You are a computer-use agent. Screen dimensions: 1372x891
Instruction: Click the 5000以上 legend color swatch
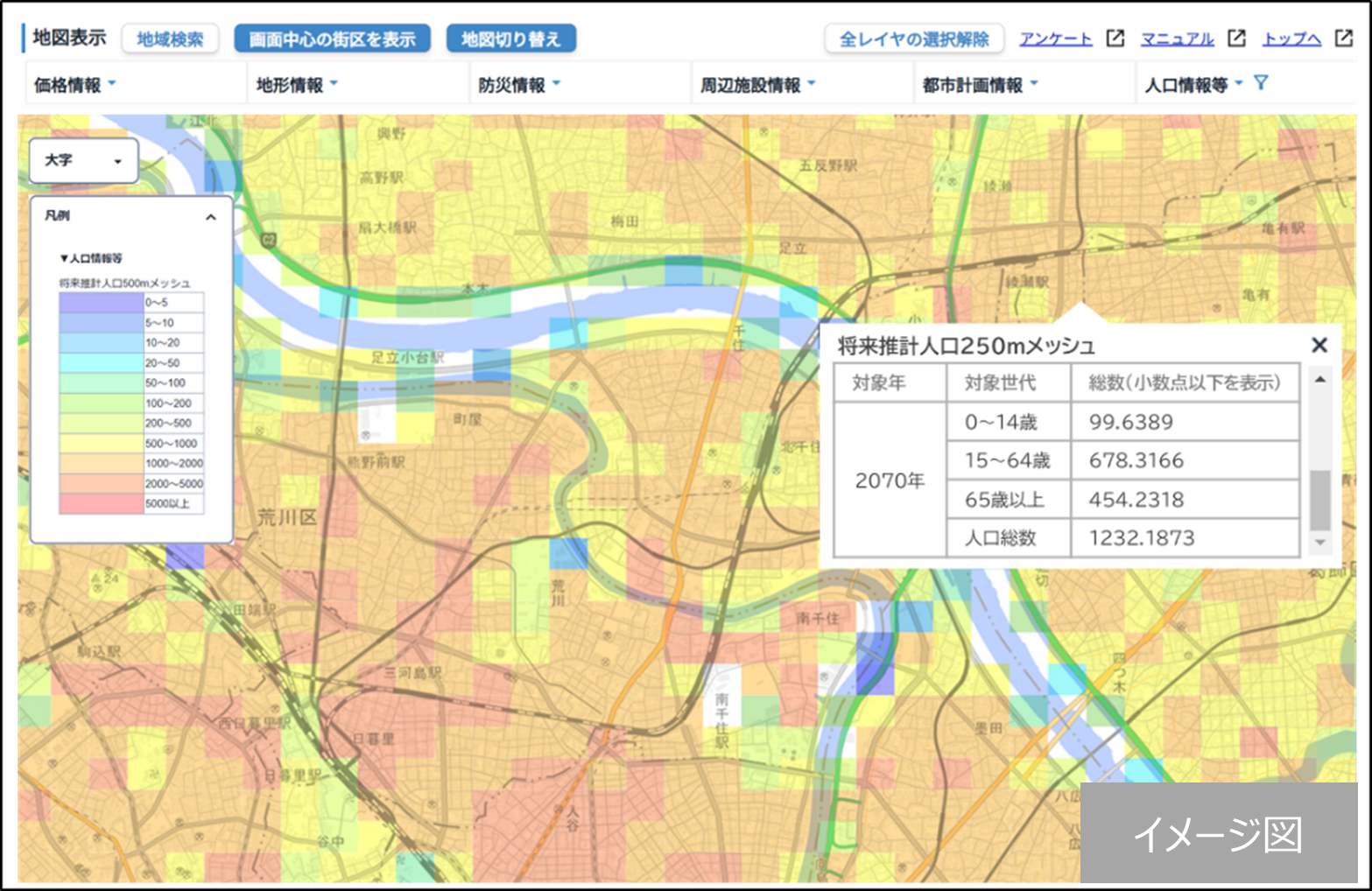coord(102,504)
